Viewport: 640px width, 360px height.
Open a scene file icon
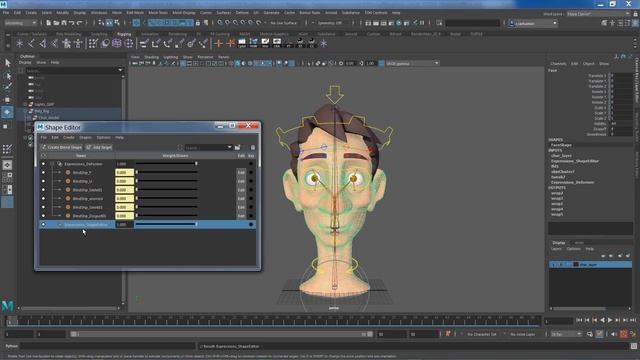click(x=56, y=23)
